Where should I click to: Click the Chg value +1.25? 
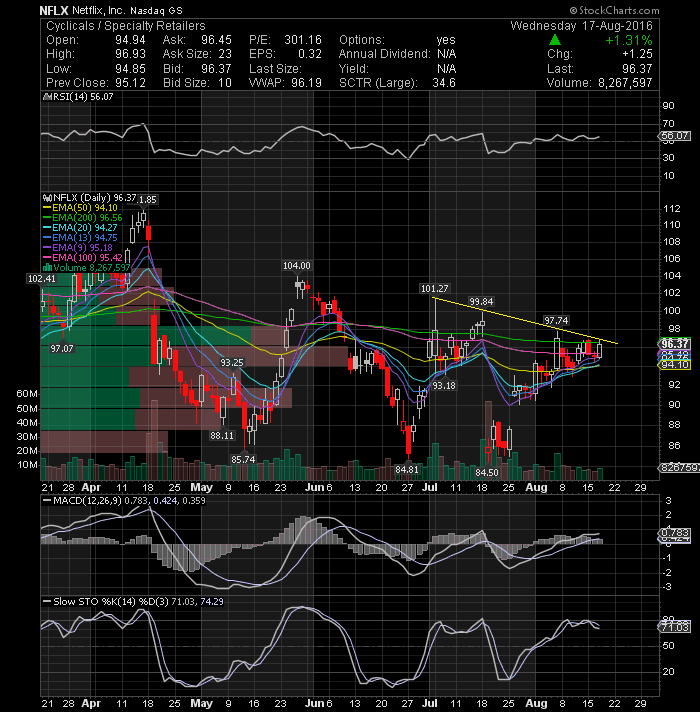pyautogui.click(x=636, y=54)
